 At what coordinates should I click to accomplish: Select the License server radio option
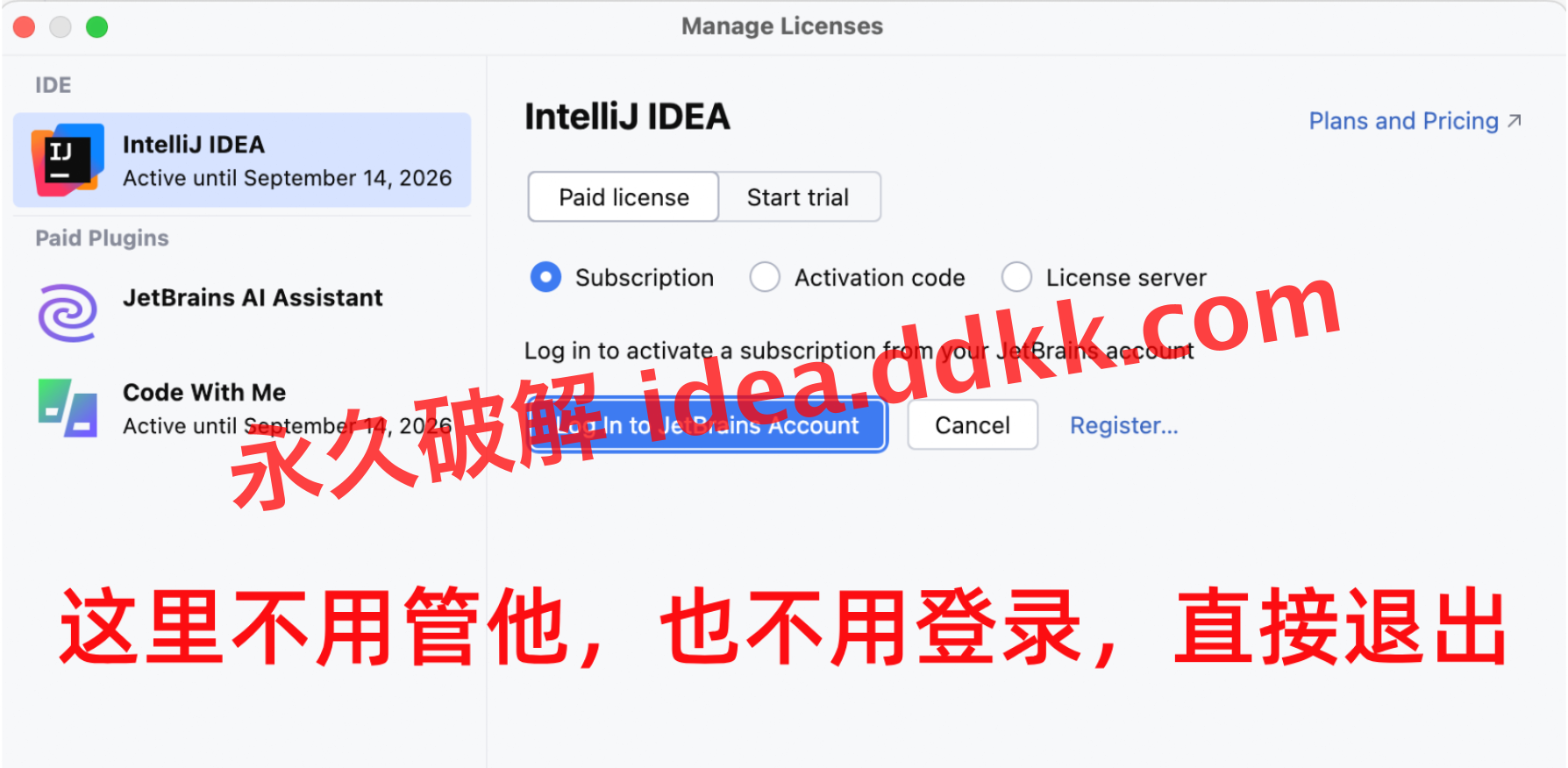1016,277
